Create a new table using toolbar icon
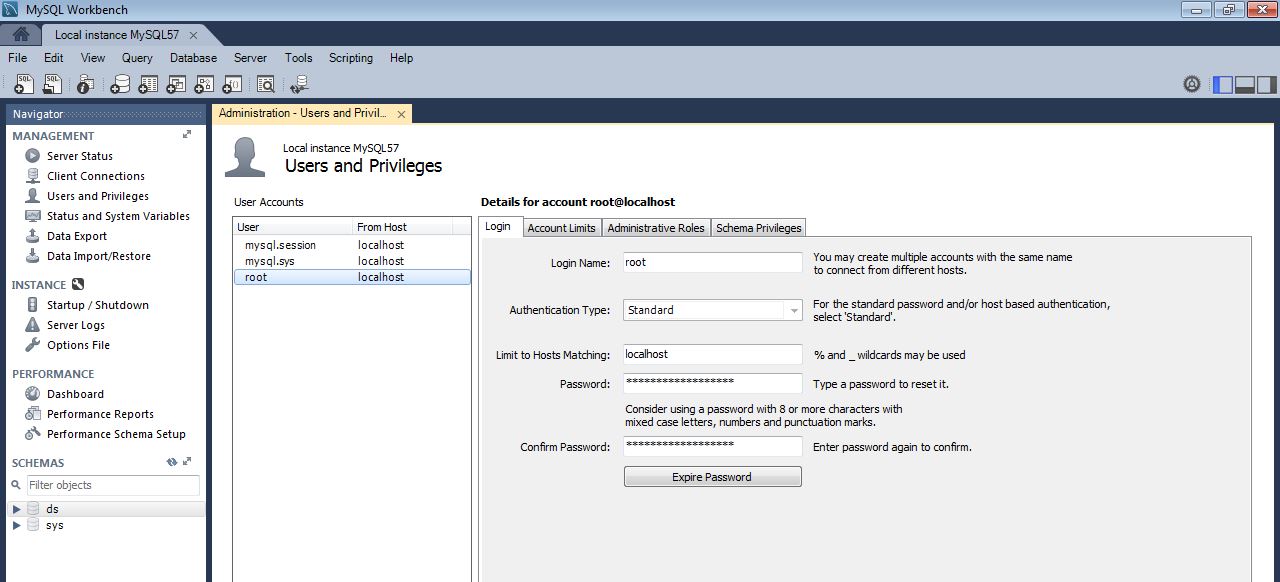This screenshot has height=582, width=1280. pyautogui.click(x=148, y=85)
